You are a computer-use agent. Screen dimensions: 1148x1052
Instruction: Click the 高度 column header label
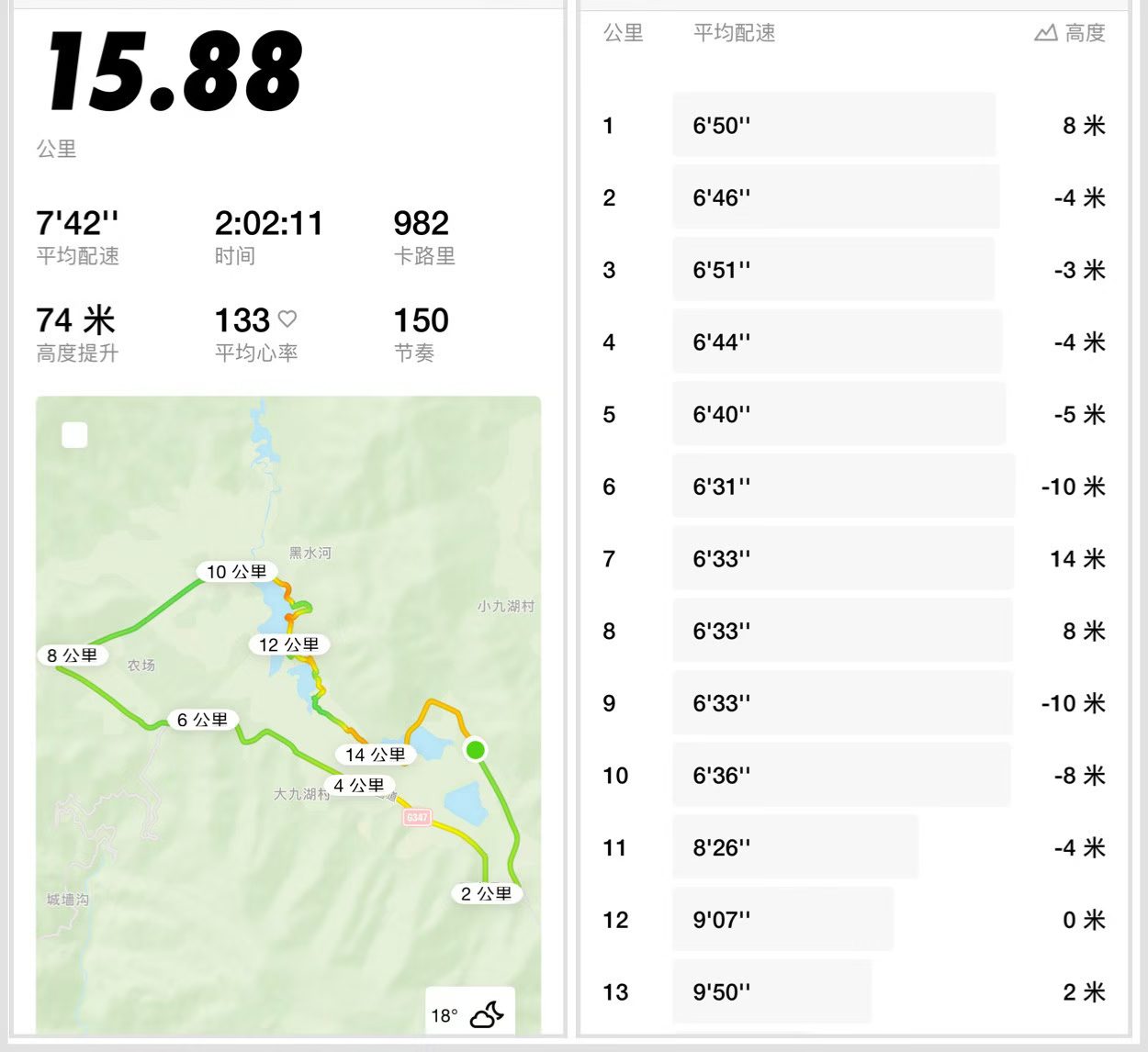(1085, 33)
